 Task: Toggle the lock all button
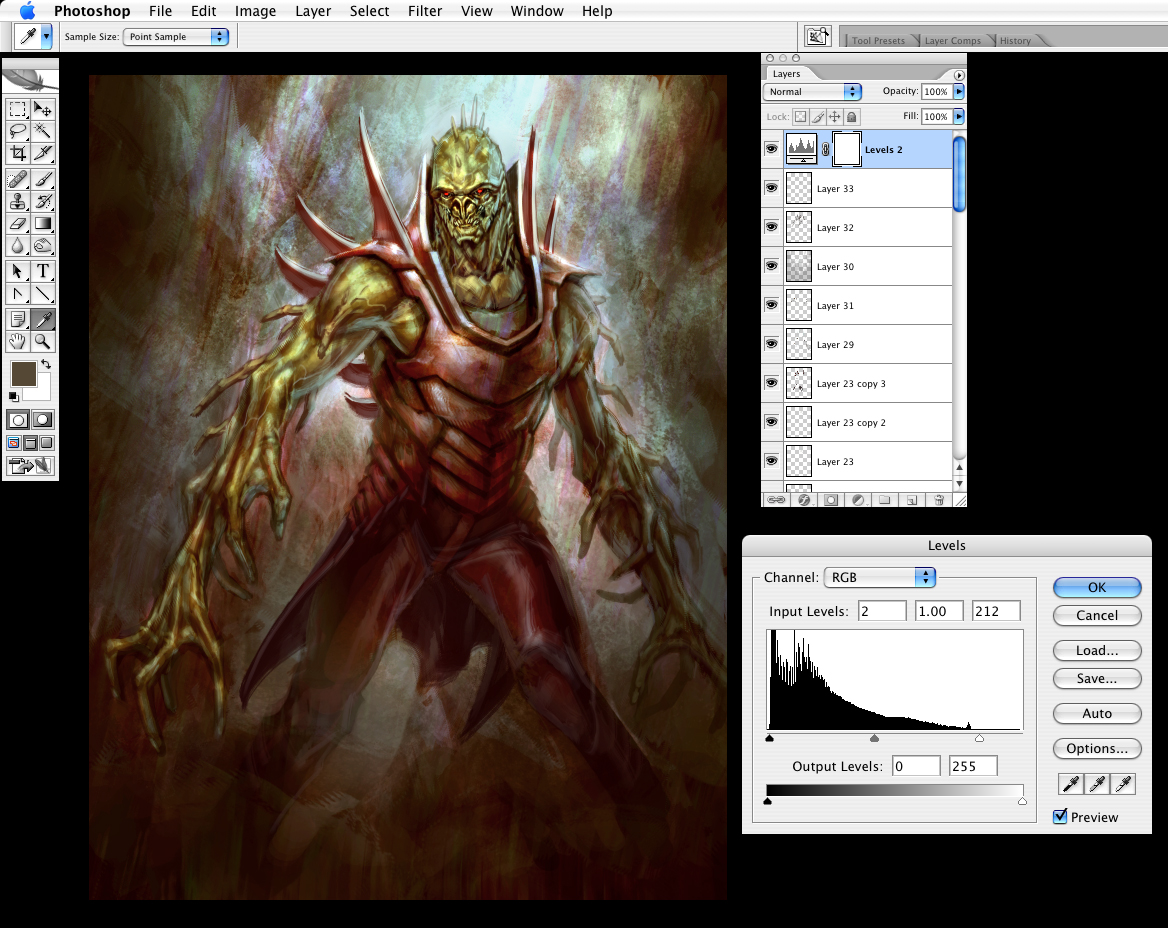[x=852, y=116]
